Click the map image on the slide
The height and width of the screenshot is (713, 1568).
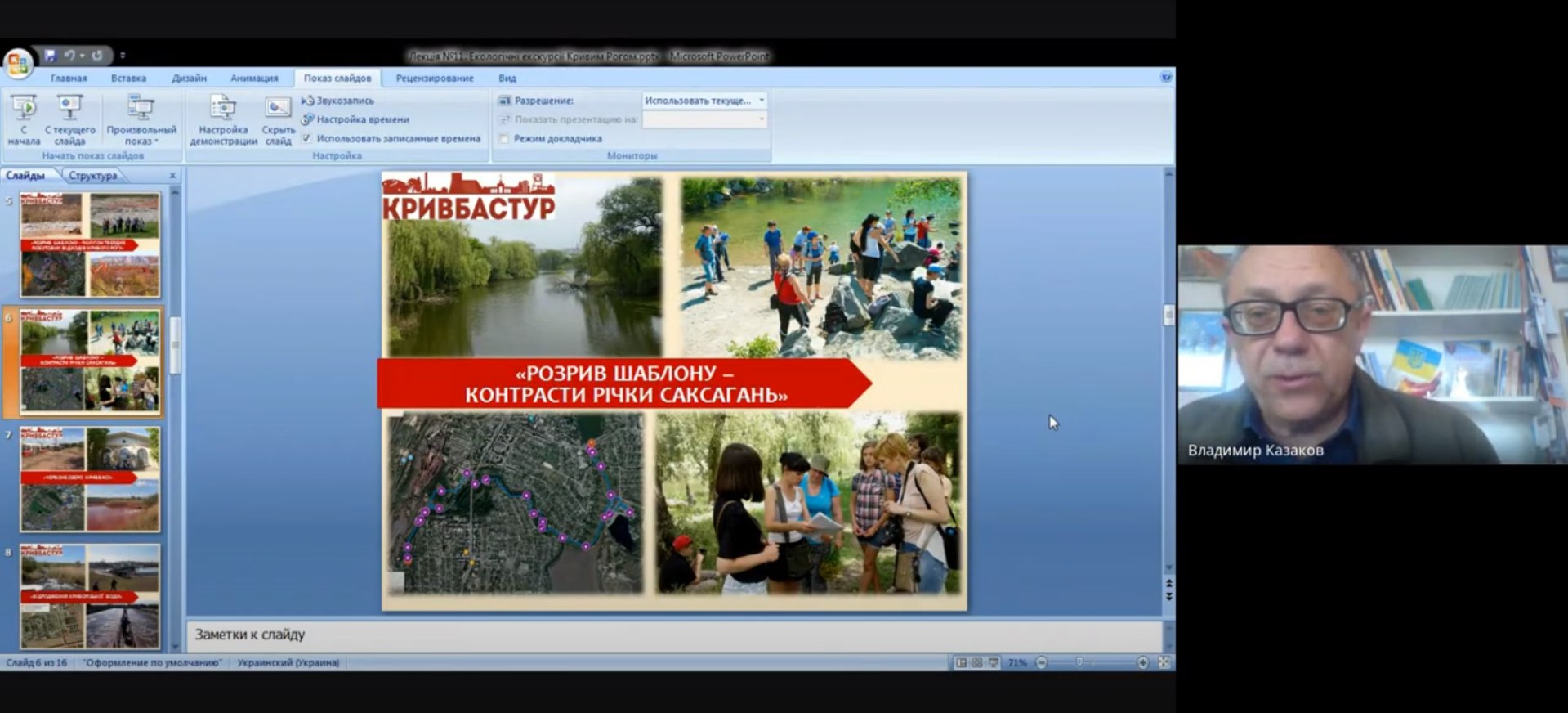click(516, 503)
